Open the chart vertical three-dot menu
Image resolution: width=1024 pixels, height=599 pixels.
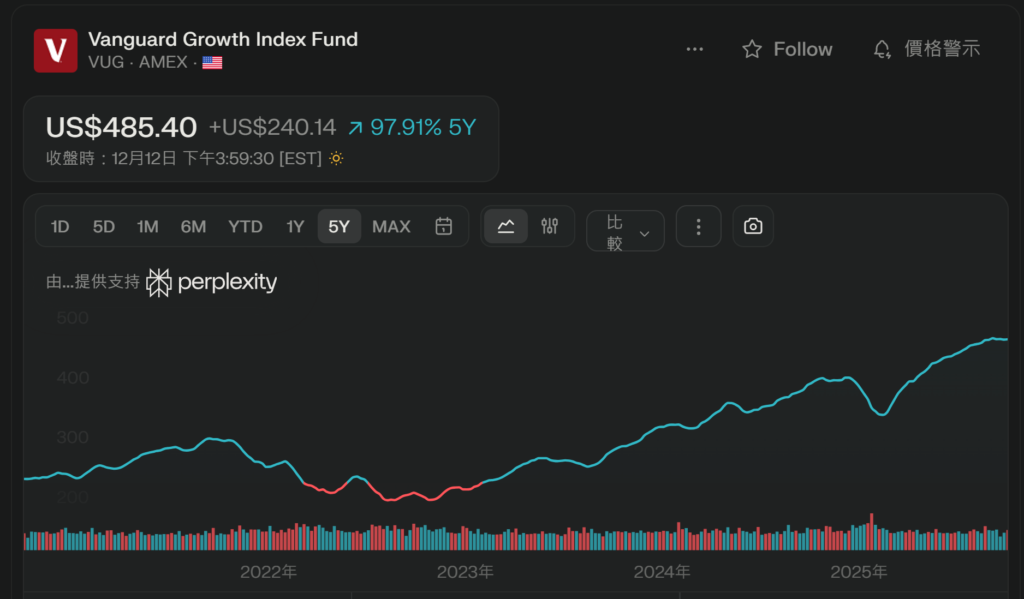point(698,227)
